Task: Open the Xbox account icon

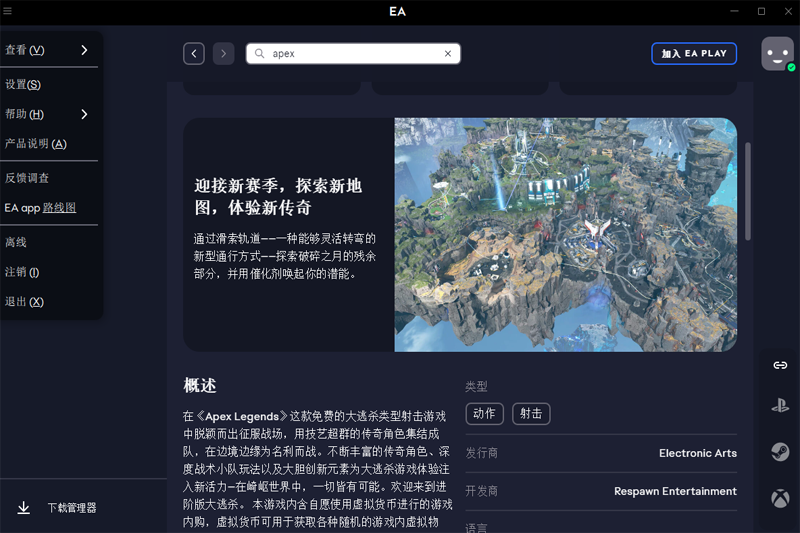Action: tap(780, 497)
